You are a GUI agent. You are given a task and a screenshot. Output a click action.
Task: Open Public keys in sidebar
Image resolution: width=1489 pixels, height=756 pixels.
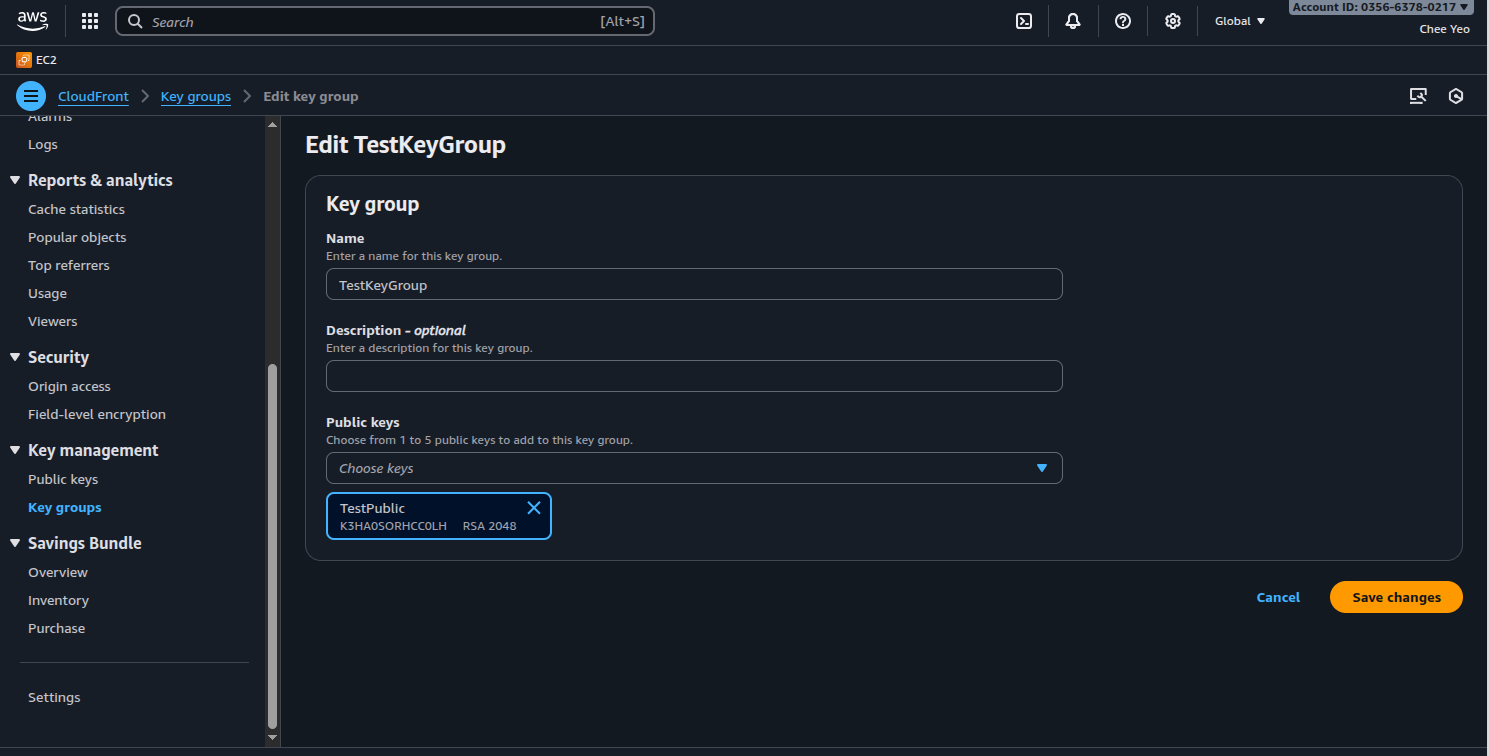pyautogui.click(x=63, y=479)
